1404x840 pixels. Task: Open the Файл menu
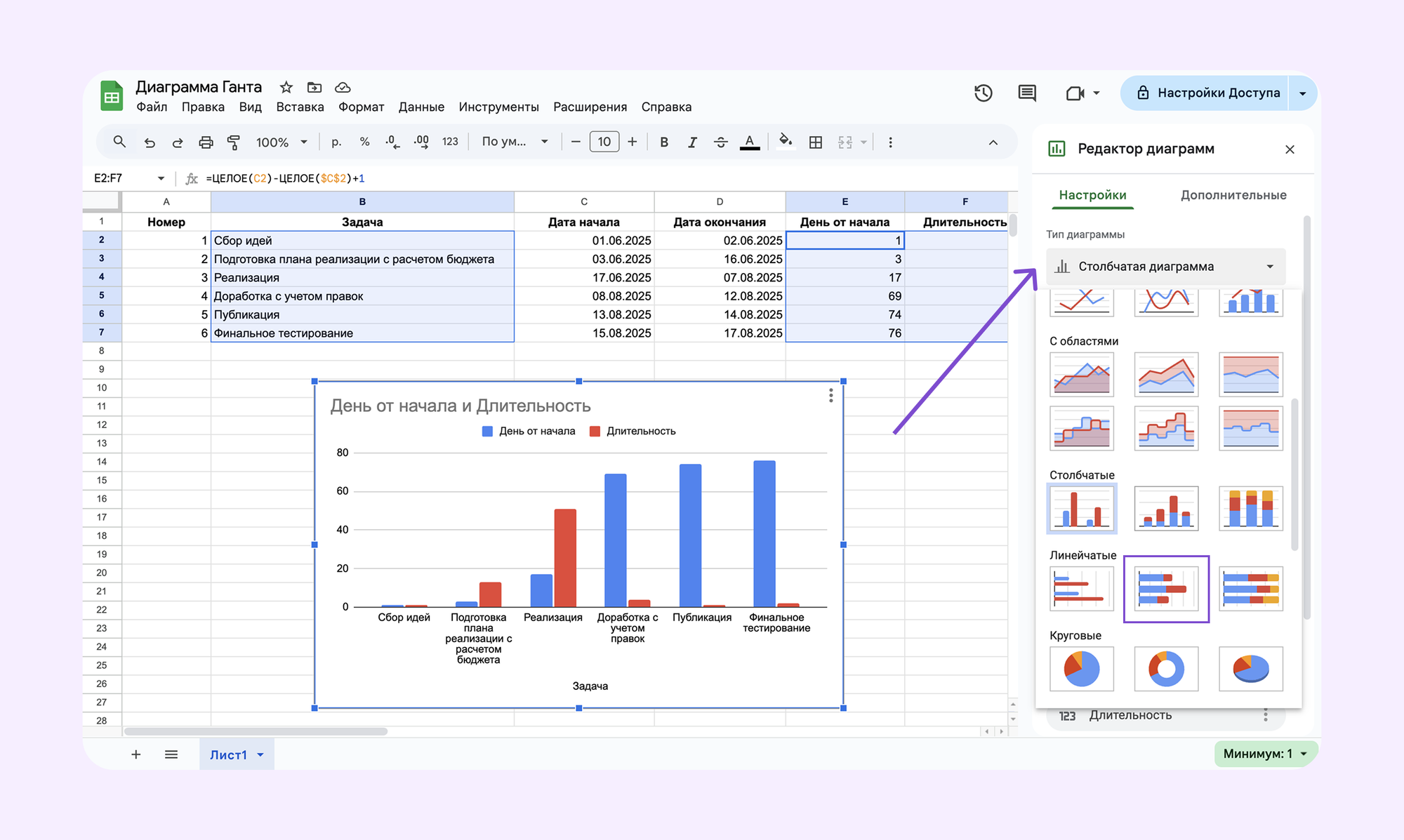[x=152, y=107]
